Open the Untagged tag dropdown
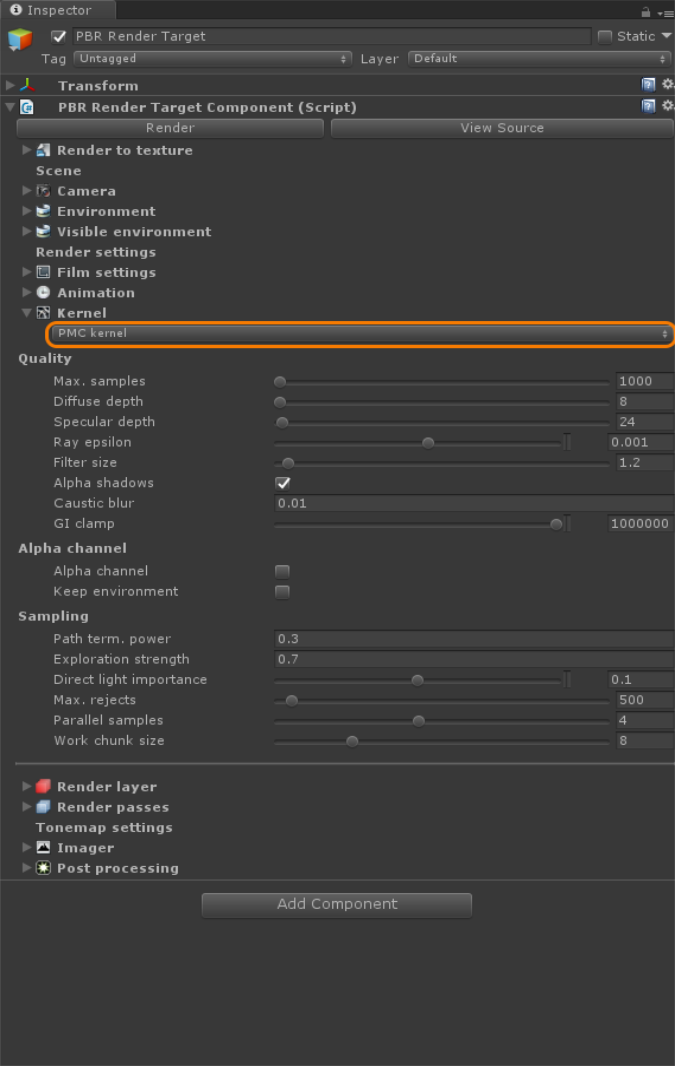The width and height of the screenshot is (675, 1066). tap(212, 59)
